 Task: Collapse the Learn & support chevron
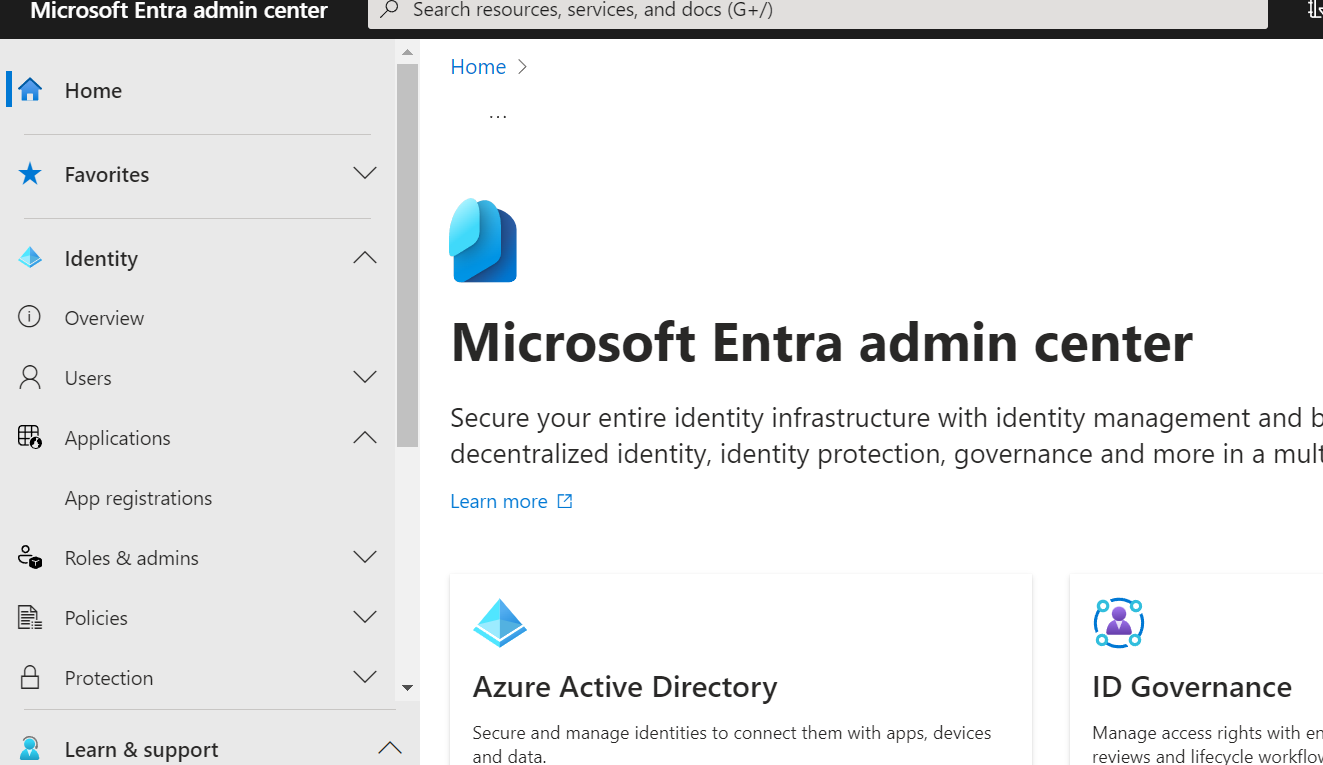[389, 748]
